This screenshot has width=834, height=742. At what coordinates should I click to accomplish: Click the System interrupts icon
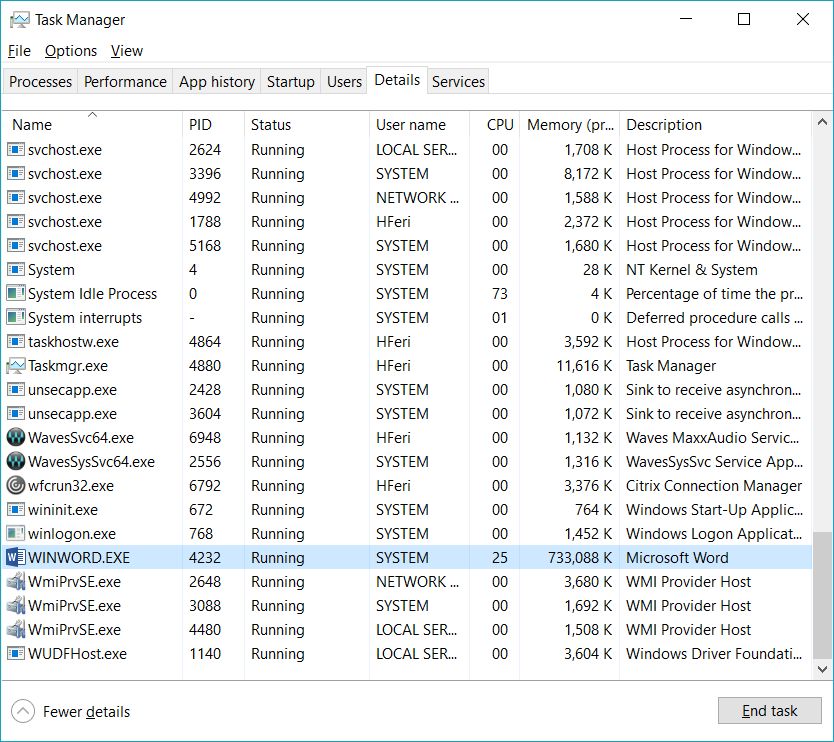(x=15, y=318)
